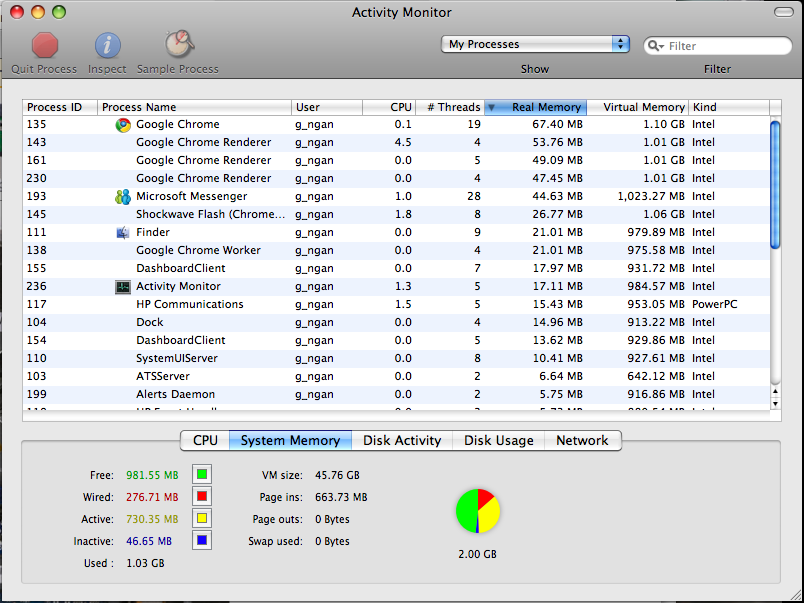
Task: Sort by User column header
Action: 327,107
